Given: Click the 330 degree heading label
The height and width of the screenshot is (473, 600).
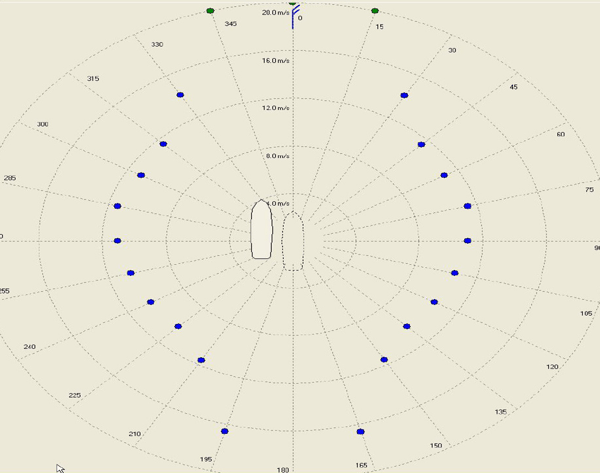Looking at the screenshot, I should 157,44.
